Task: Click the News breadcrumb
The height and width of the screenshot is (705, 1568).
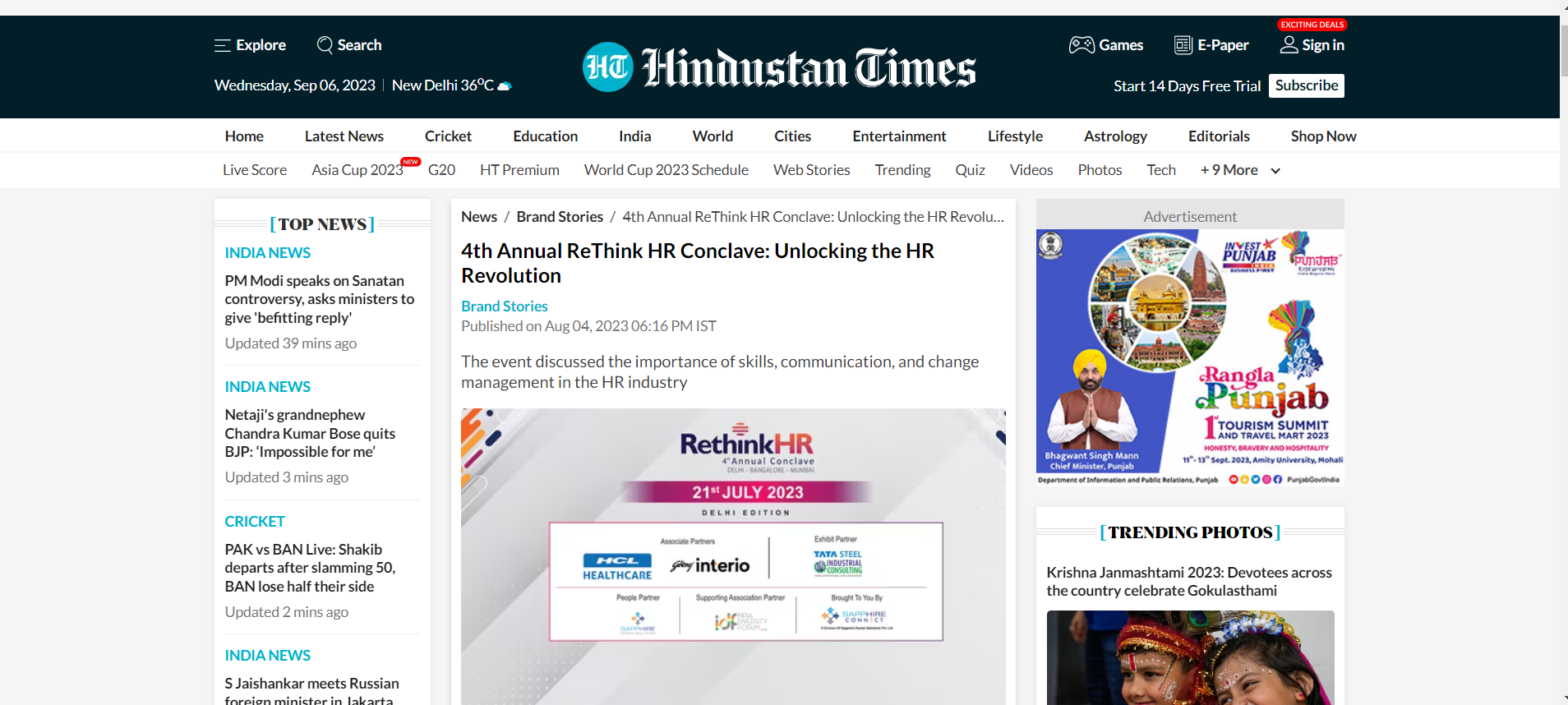Action: [479, 217]
